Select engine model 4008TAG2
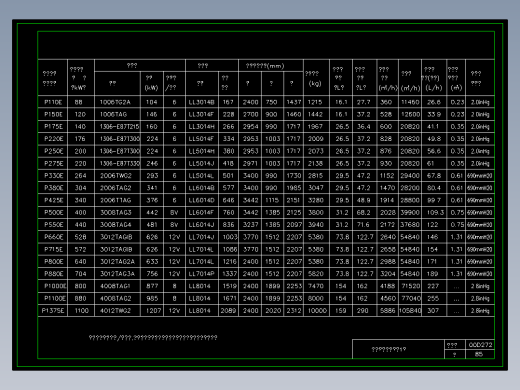The height and width of the screenshot is (390, 520). coord(115,298)
